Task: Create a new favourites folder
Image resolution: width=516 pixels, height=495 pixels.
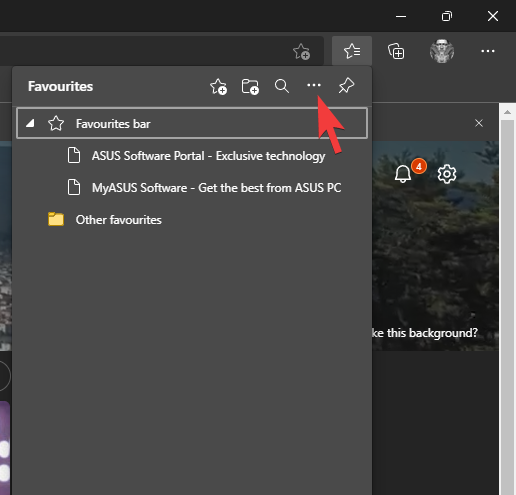Action: point(250,86)
